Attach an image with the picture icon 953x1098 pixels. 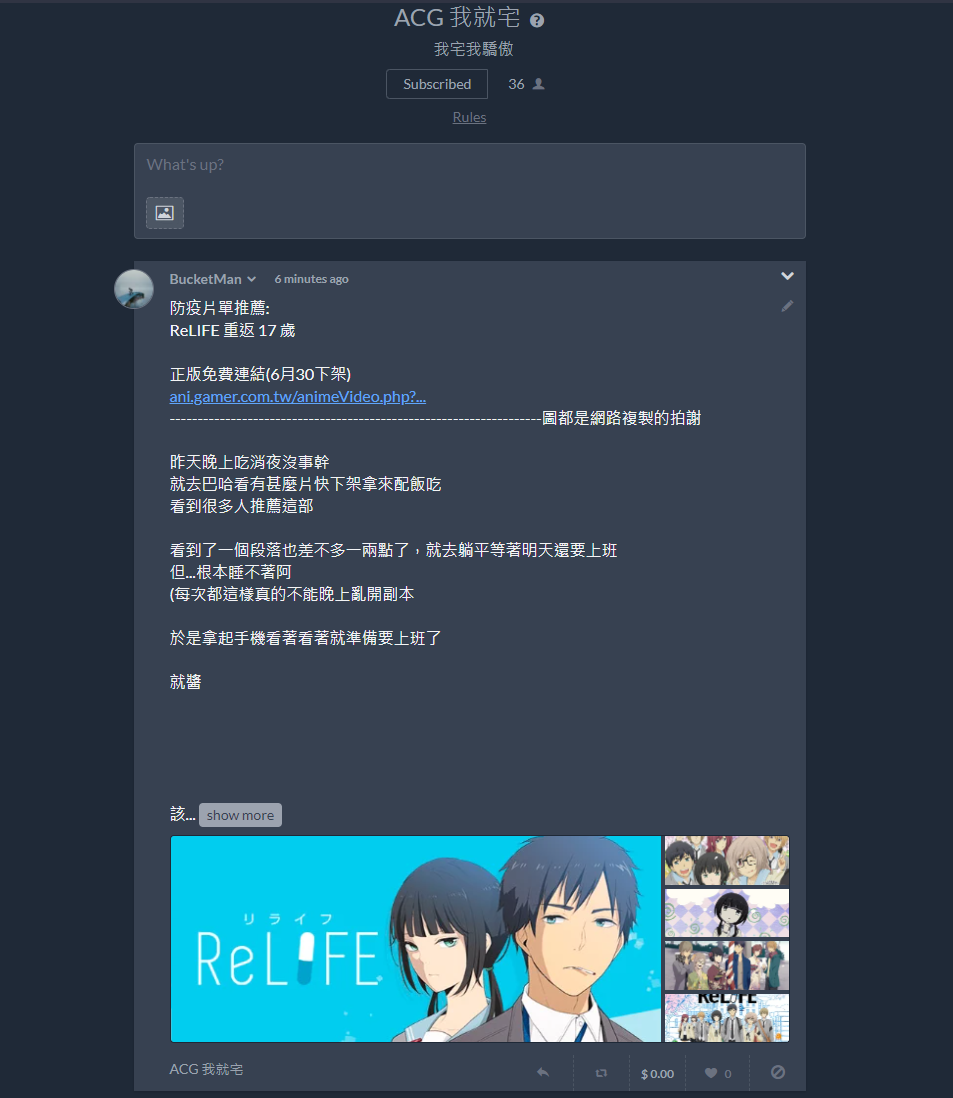(165, 213)
